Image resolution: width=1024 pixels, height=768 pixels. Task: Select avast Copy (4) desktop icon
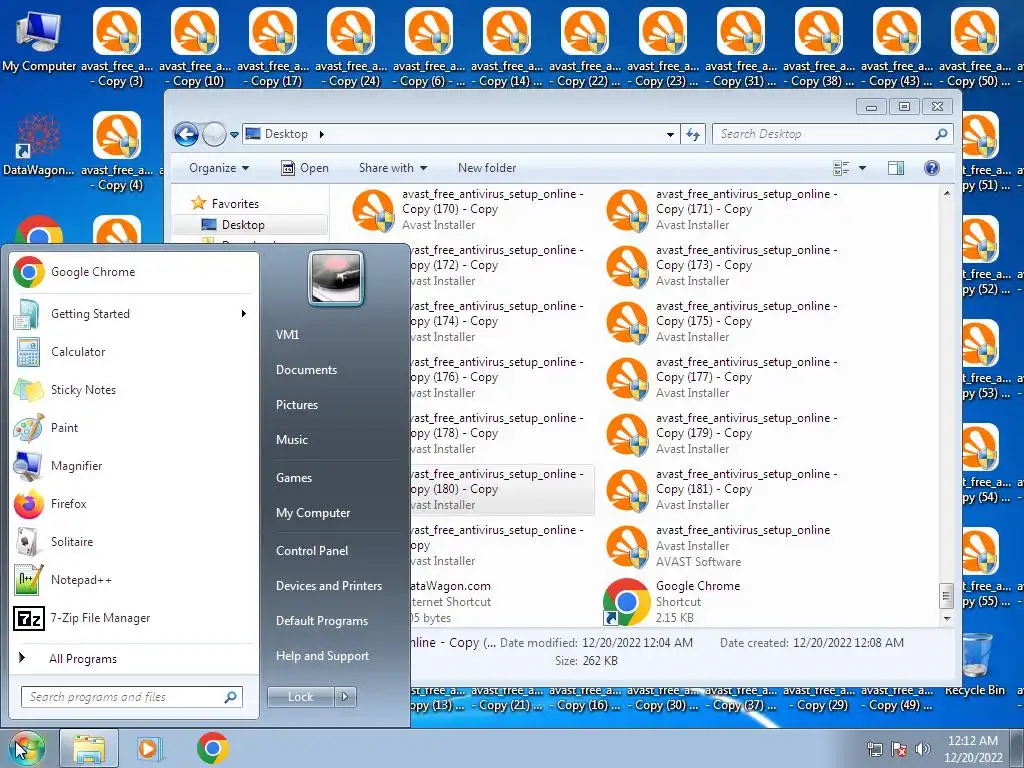(117, 152)
